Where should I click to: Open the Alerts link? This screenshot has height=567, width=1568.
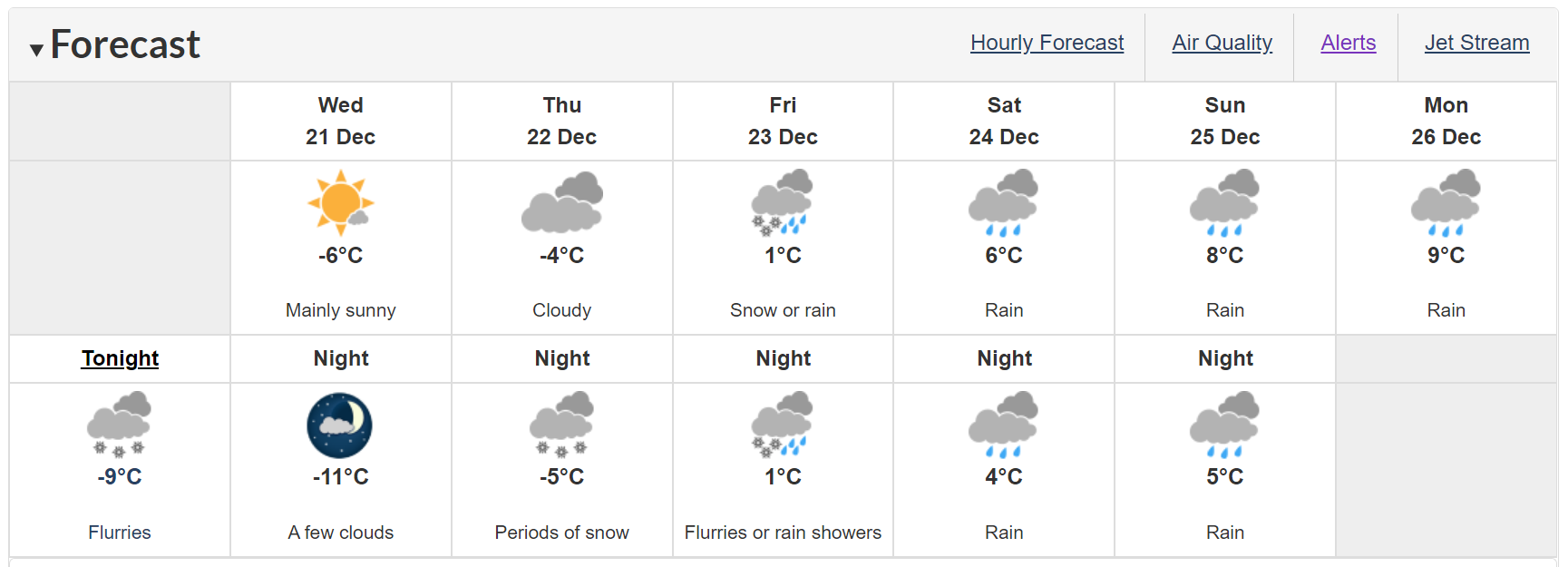[1348, 43]
